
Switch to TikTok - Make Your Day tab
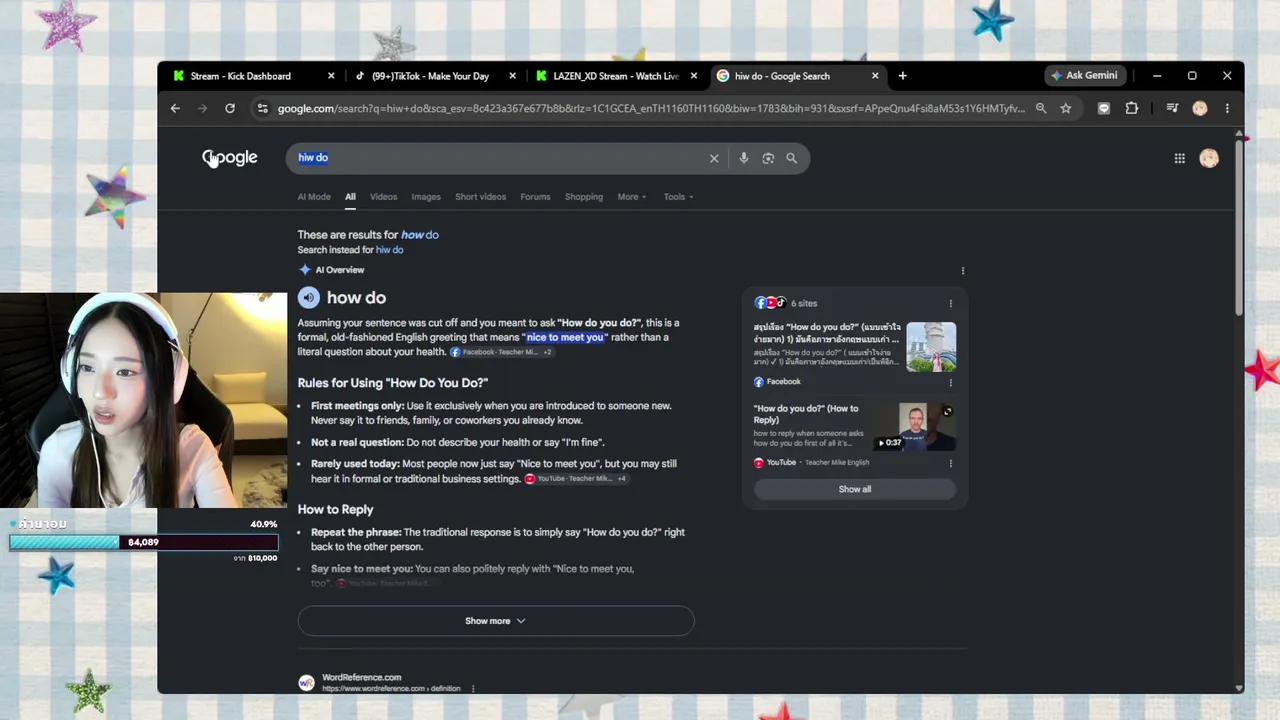[x=430, y=76]
